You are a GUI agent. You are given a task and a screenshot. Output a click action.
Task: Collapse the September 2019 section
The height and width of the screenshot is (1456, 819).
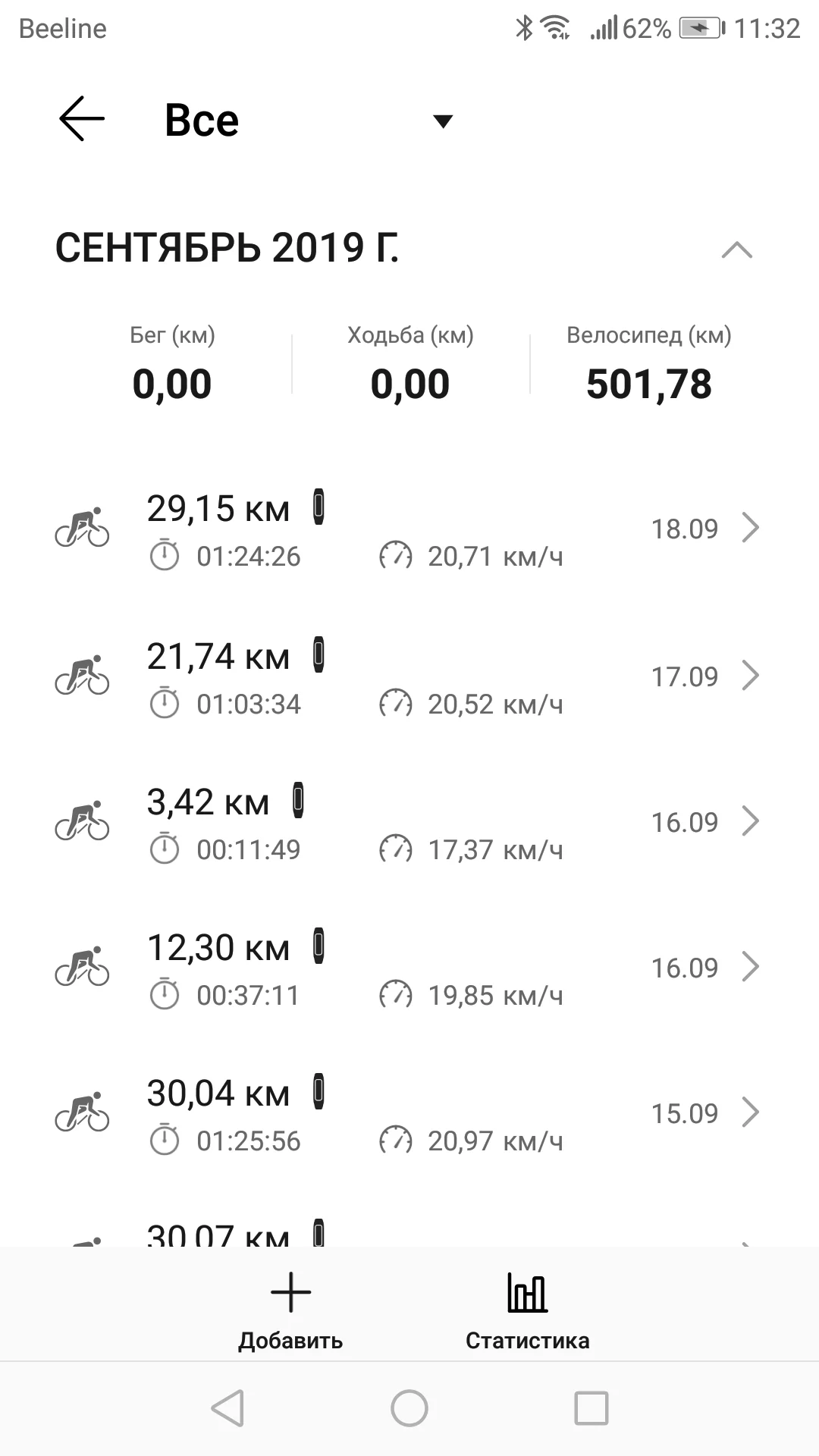[736, 250]
